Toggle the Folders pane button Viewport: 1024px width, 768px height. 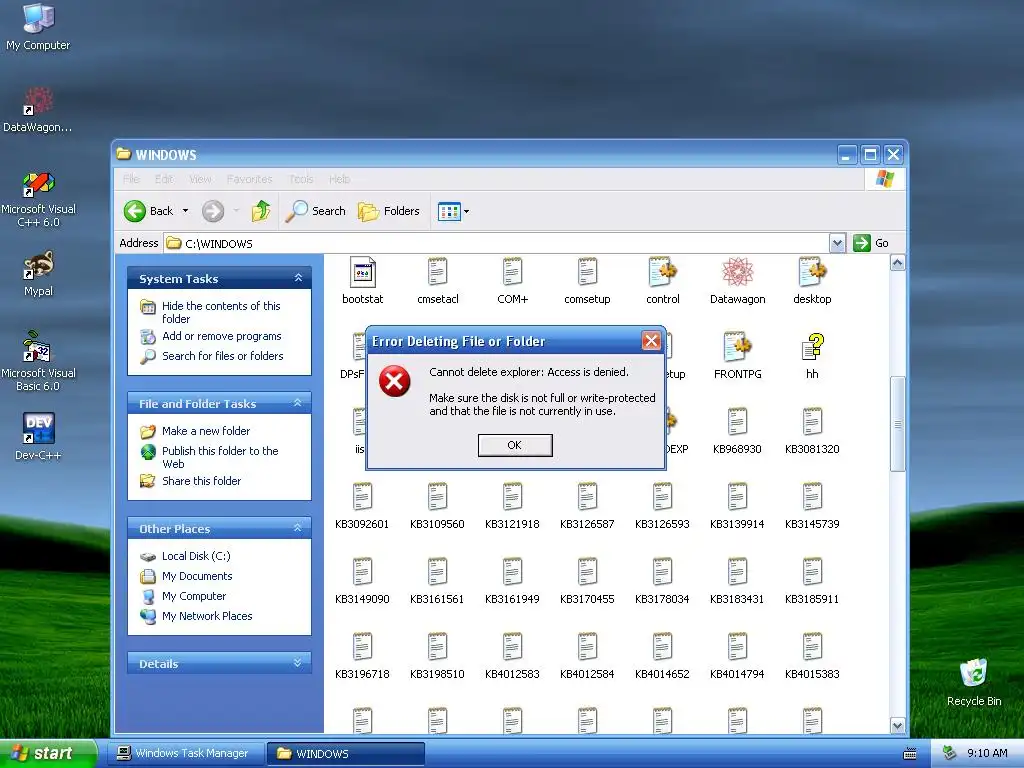[x=389, y=211]
